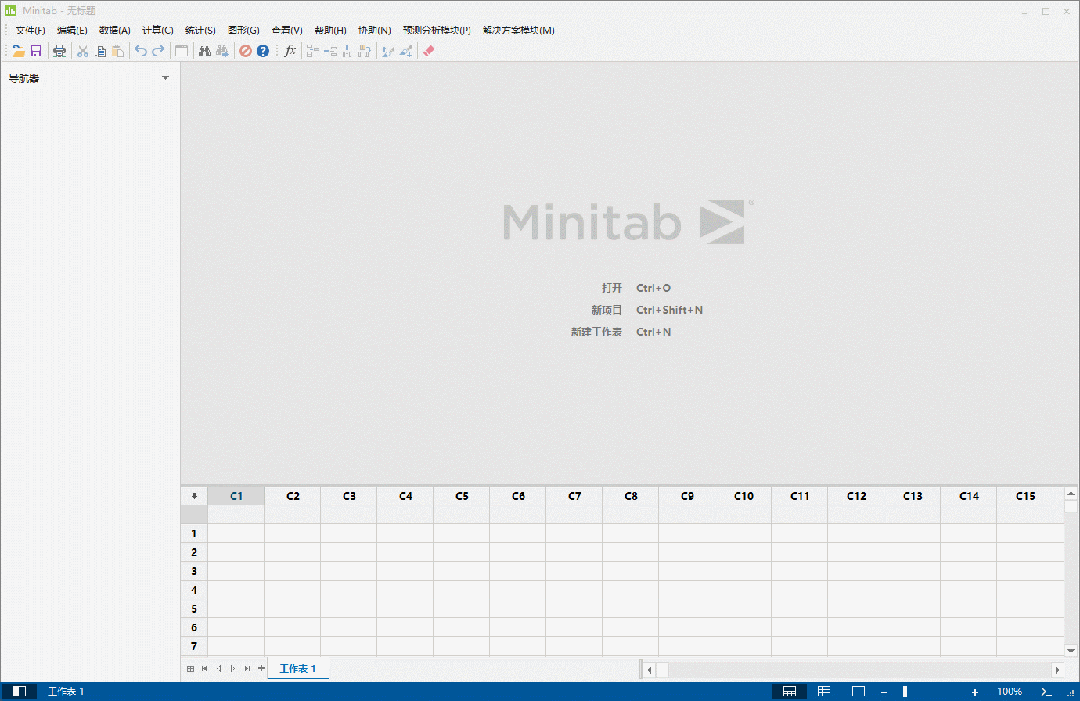Open the 统计(S) Stat menu
This screenshot has height=701, width=1080.
click(x=200, y=30)
